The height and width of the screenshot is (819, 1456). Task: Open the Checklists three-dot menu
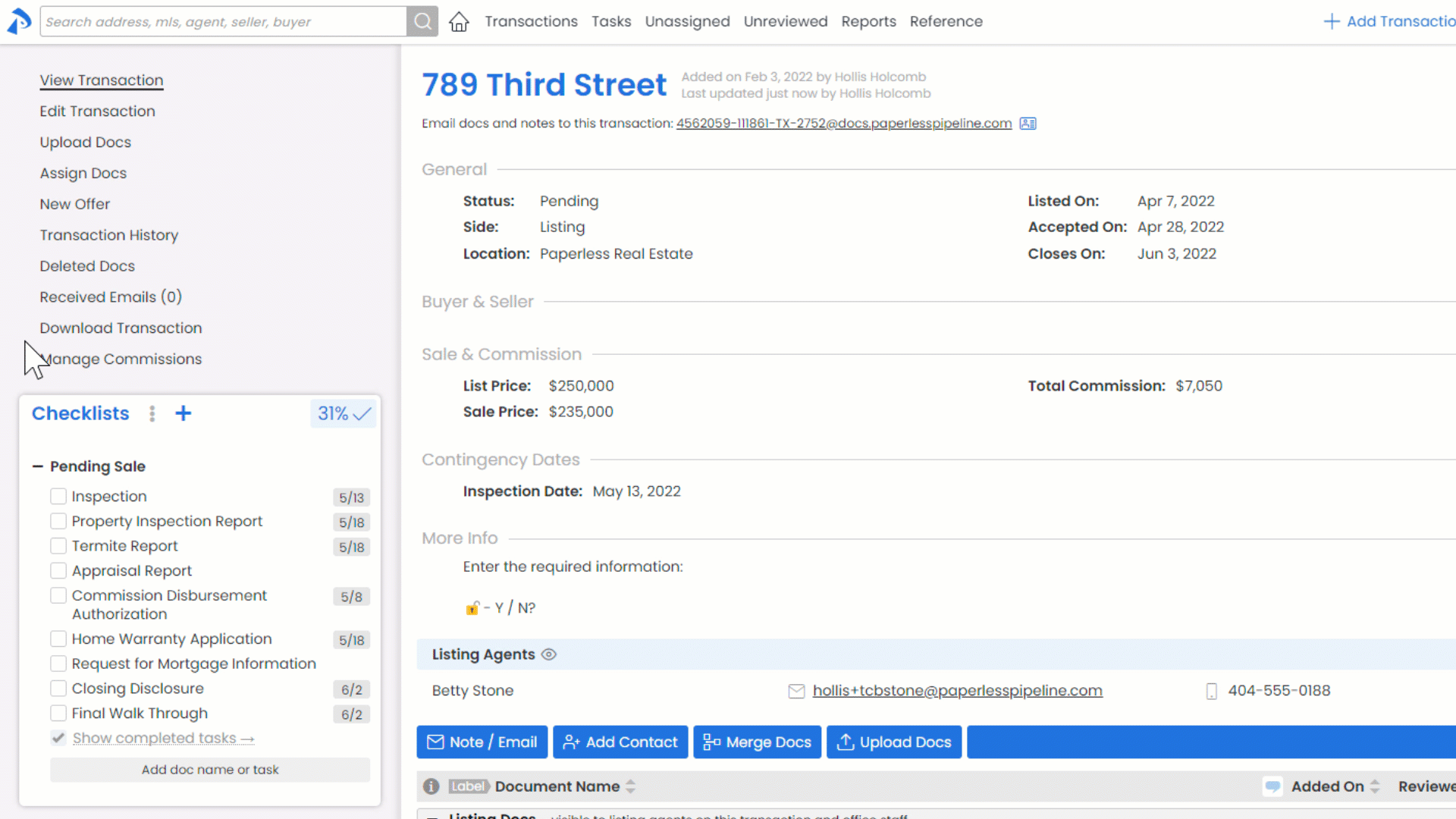[152, 413]
